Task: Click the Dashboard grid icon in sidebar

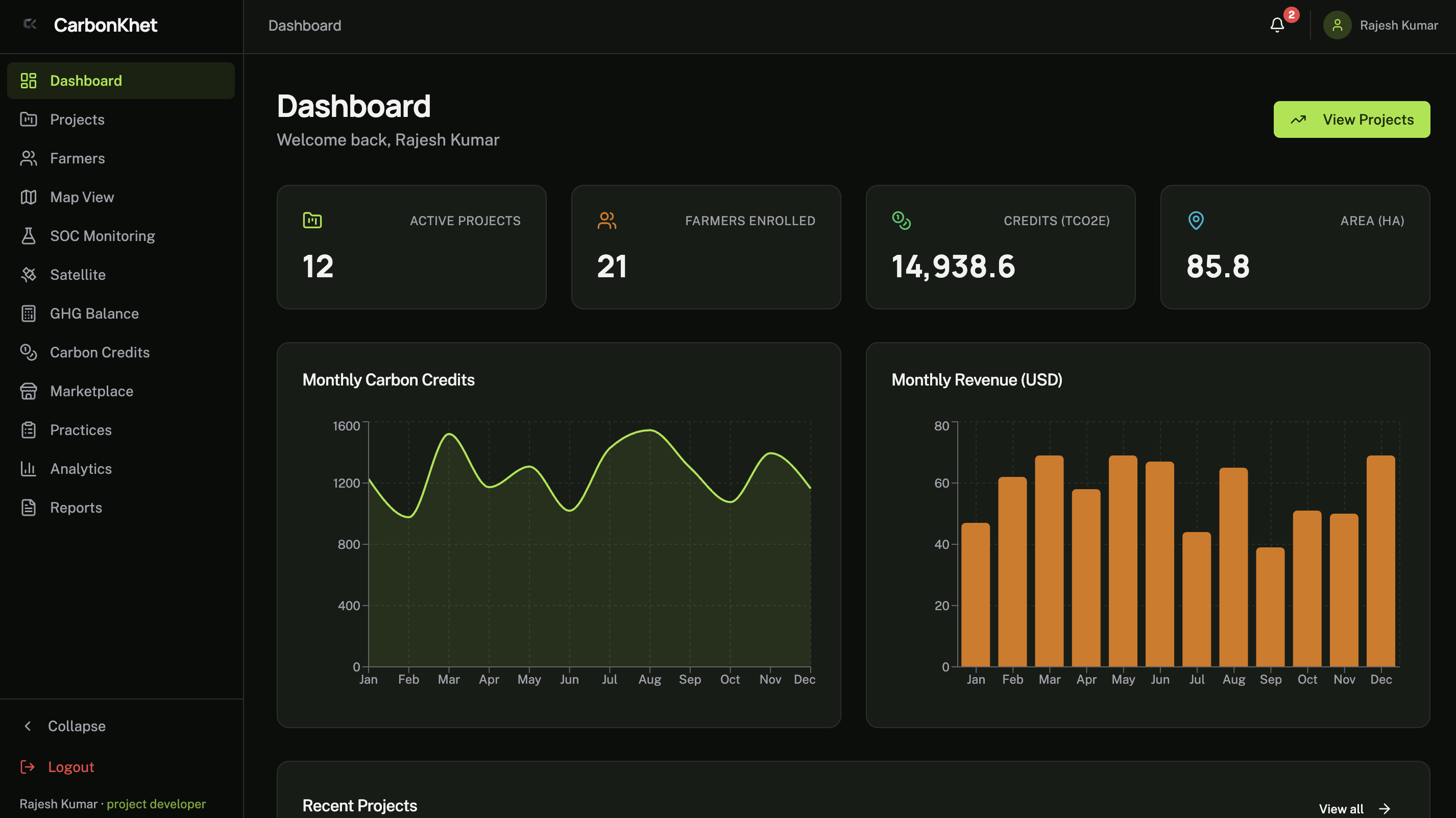Action: tap(28, 80)
